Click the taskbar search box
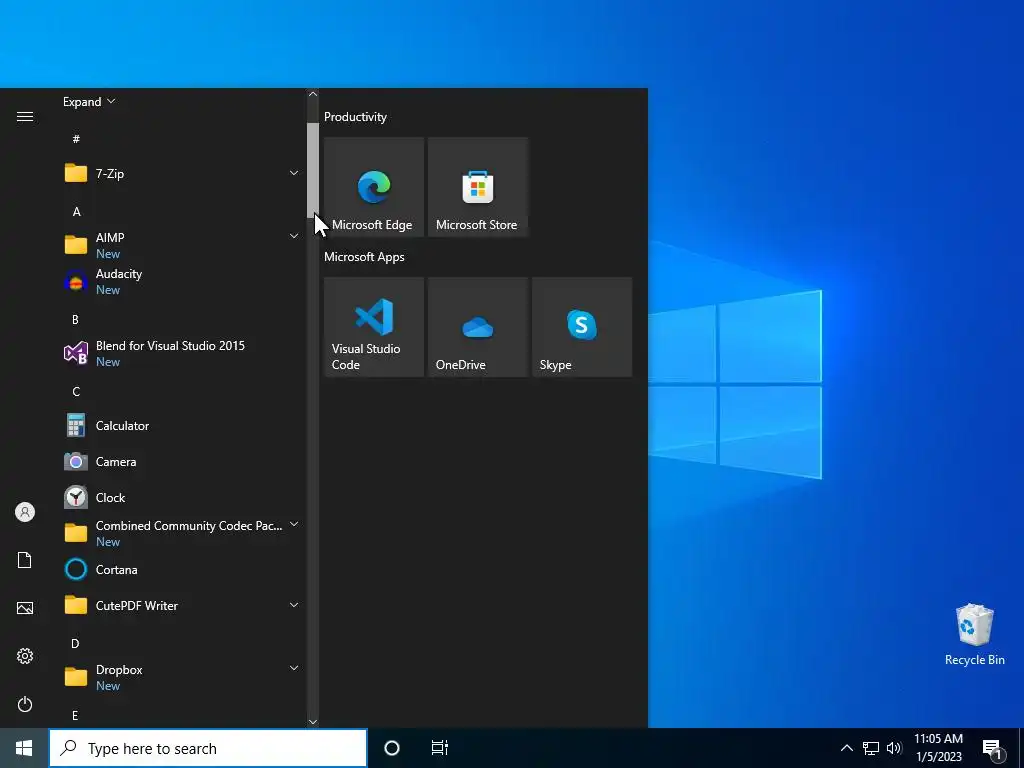Viewport: 1024px width, 768px height. [x=208, y=748]
